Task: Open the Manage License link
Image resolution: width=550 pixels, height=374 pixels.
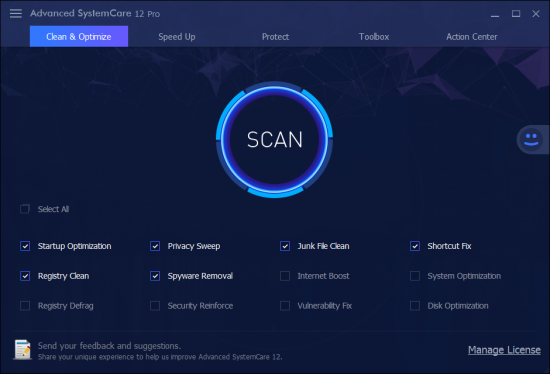Action: (x=504, y=350)
